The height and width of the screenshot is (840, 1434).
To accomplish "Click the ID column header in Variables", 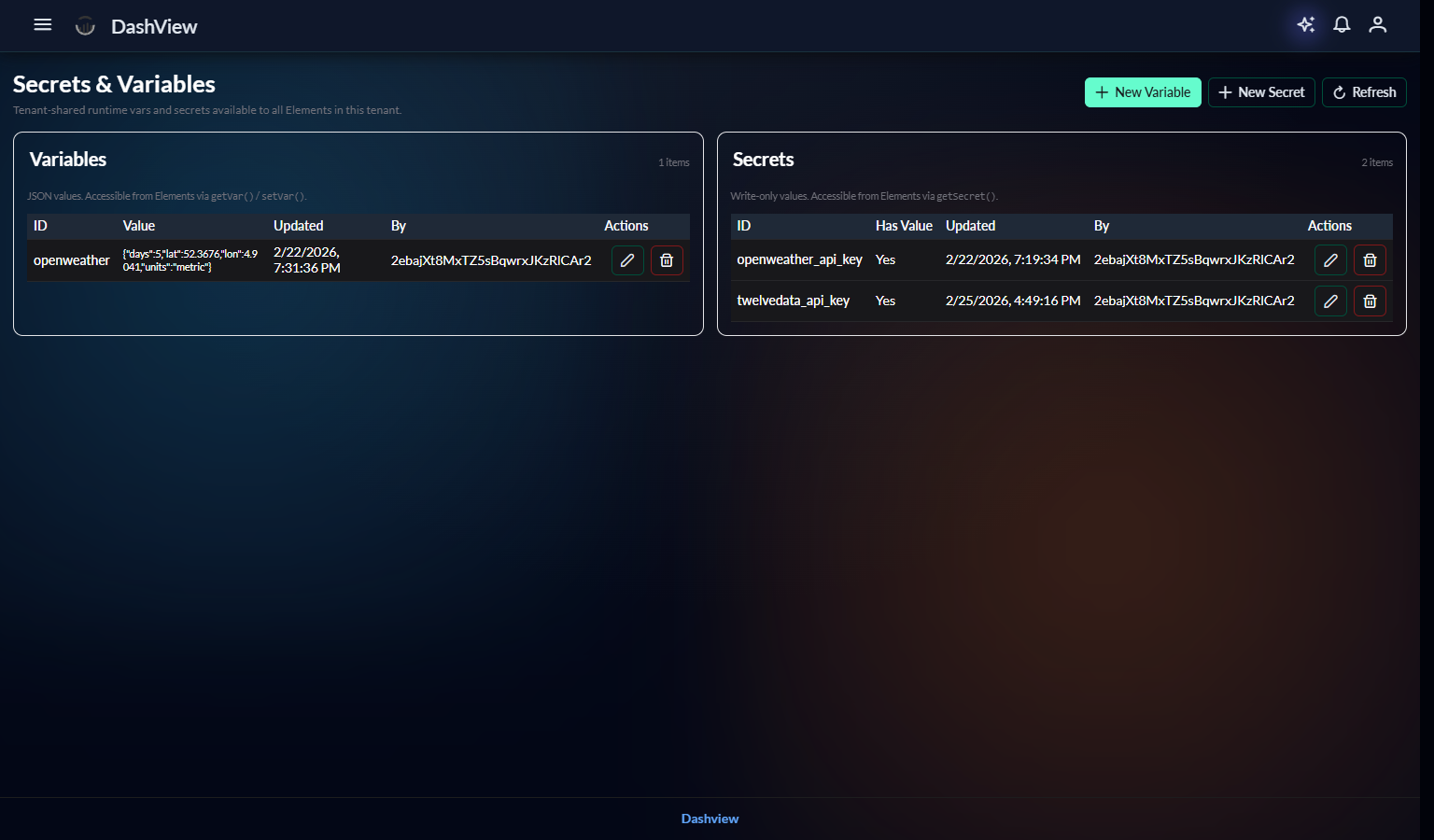I will (40, 226).
